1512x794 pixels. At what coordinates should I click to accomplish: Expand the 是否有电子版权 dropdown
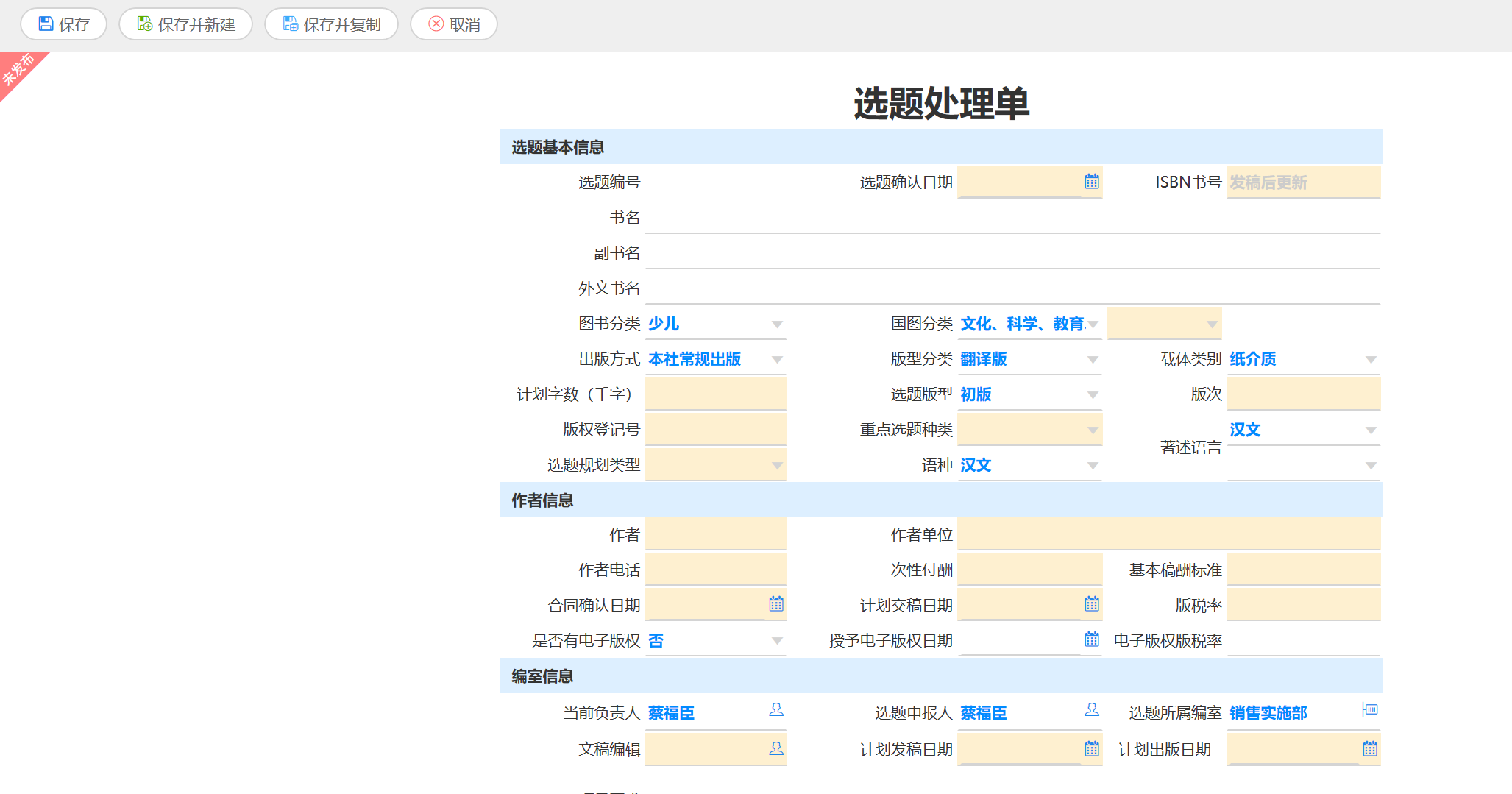(x=777, y=641)
